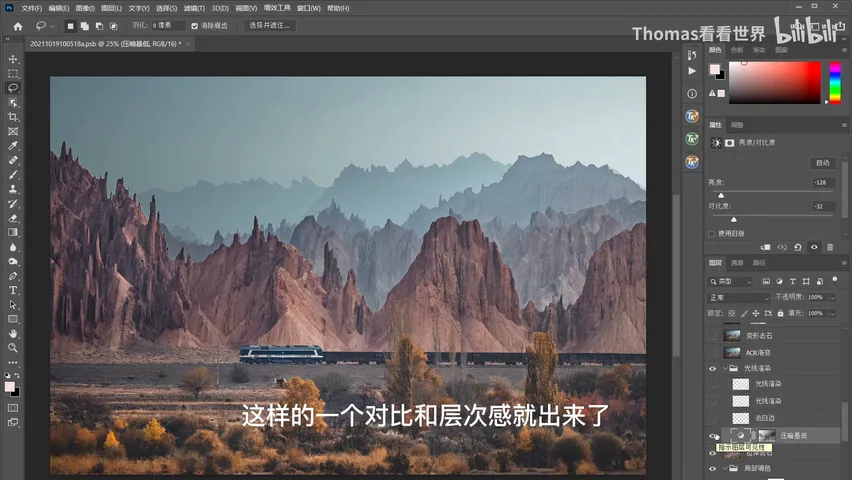The width and height of the screenshot is (852, 480).
Task: Show the ACR渐变 layer
Action: [x=712, y=352]
